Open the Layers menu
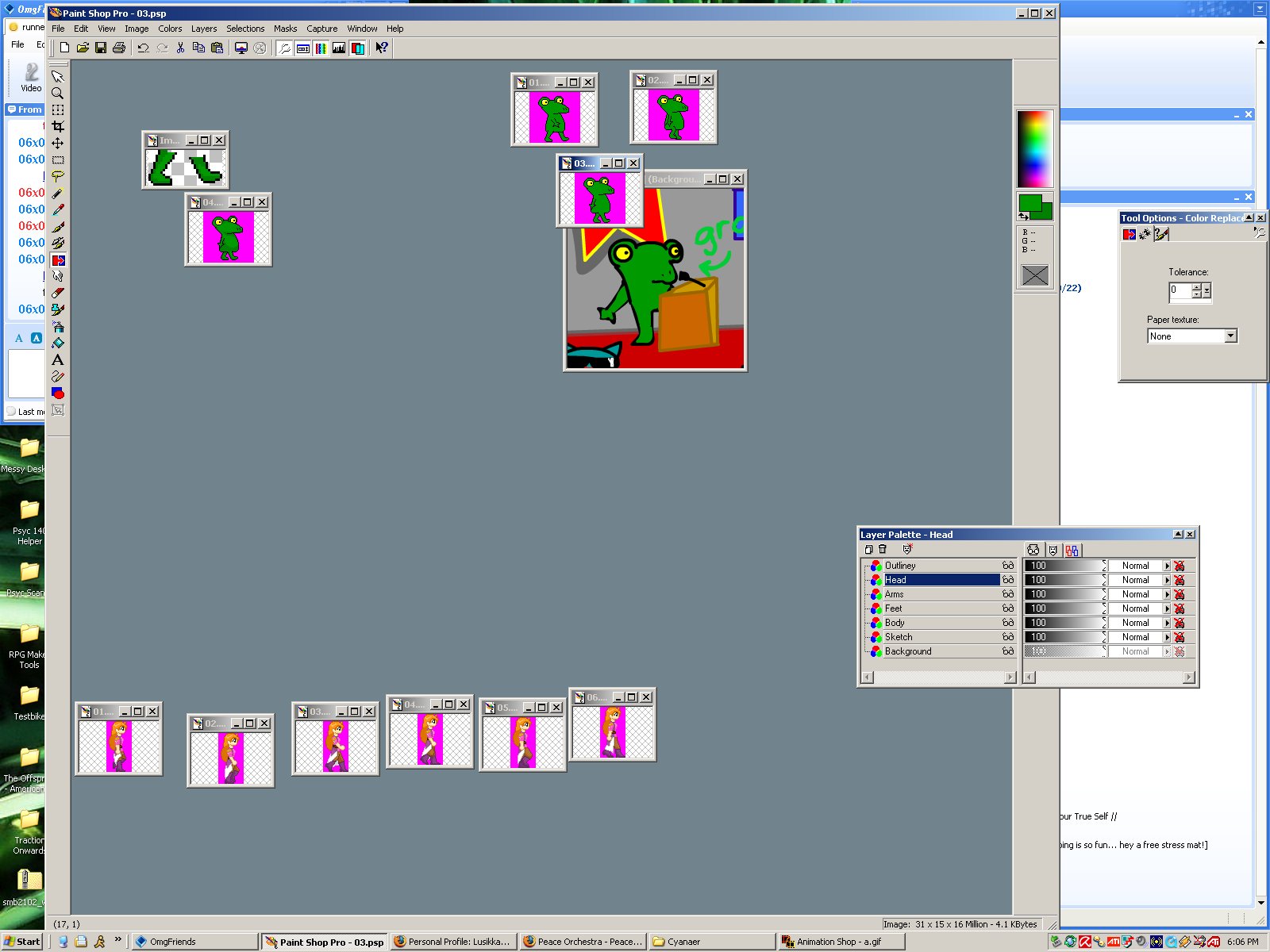This screenshot has height=952, width=1270. (x=203, y=29)
